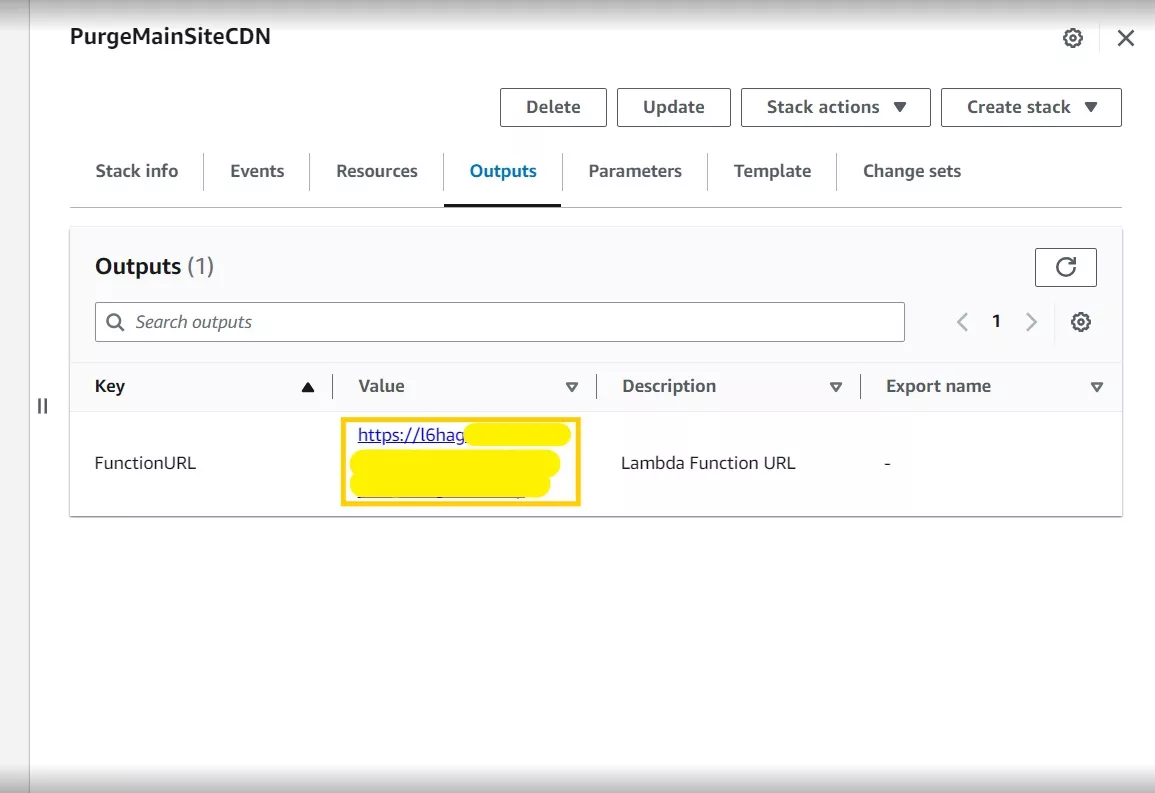Image resolution: width=1155 pixels, height=793 pixels.
Task: Switch to the Stack info tab
Action: (x=137, y=171)
